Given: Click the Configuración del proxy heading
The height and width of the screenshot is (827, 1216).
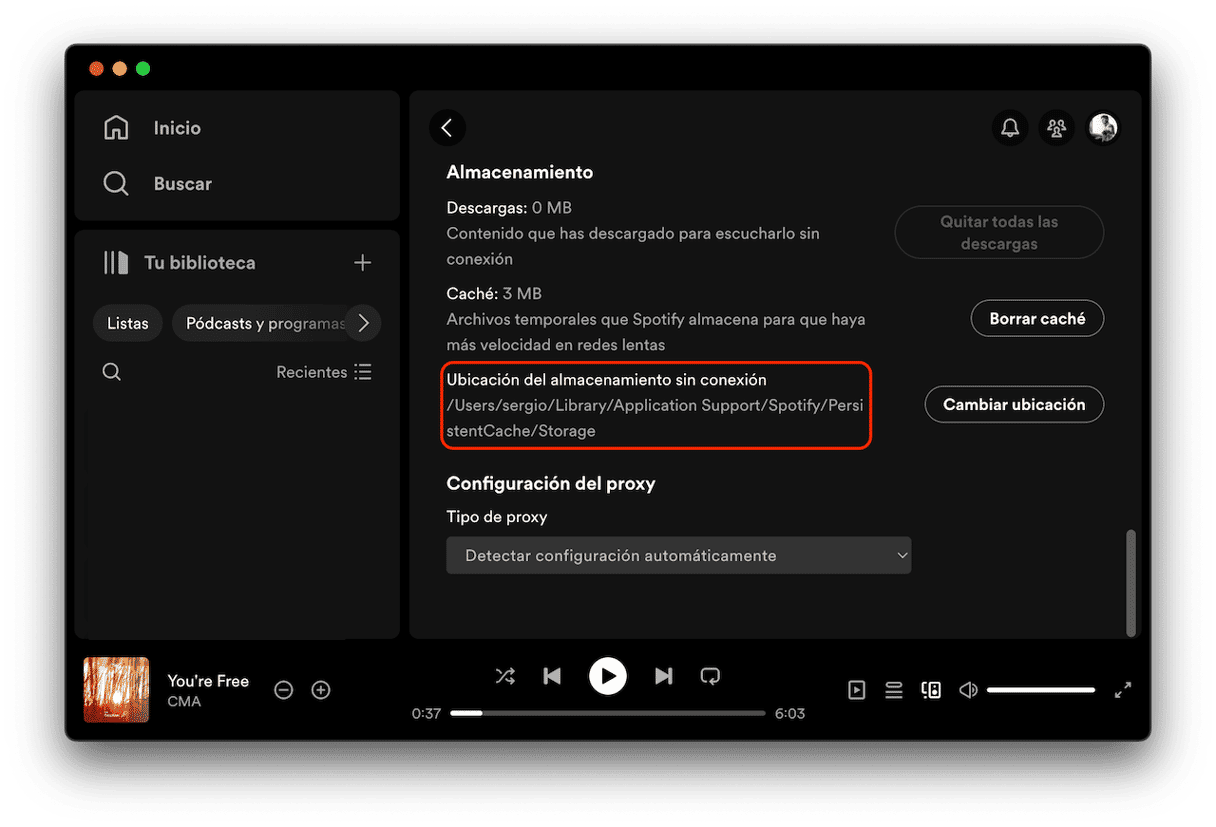Looking at the screenshot, I should point(551,483).
